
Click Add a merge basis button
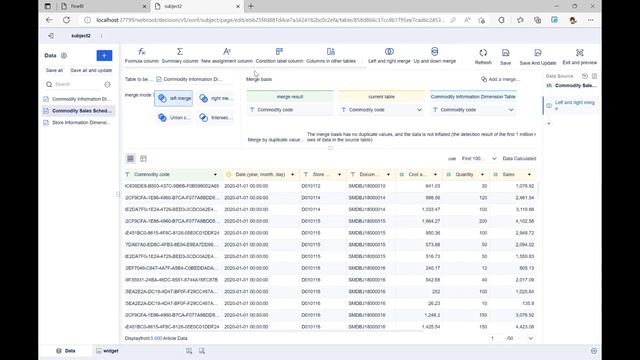pyautogui.click(x=500, y=79)
